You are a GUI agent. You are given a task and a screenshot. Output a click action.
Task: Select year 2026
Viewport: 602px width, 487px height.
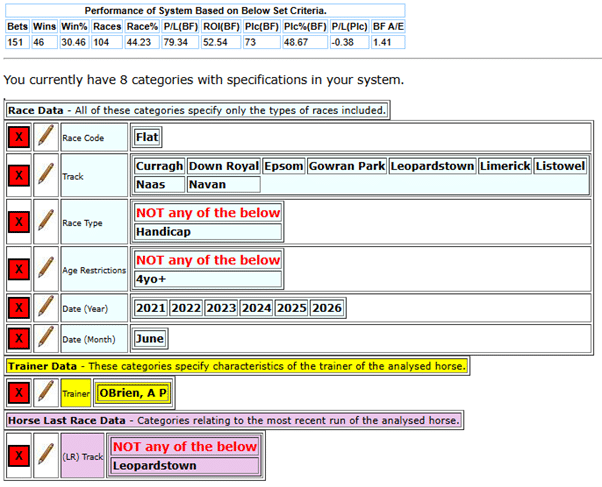(x=327, y=308)
